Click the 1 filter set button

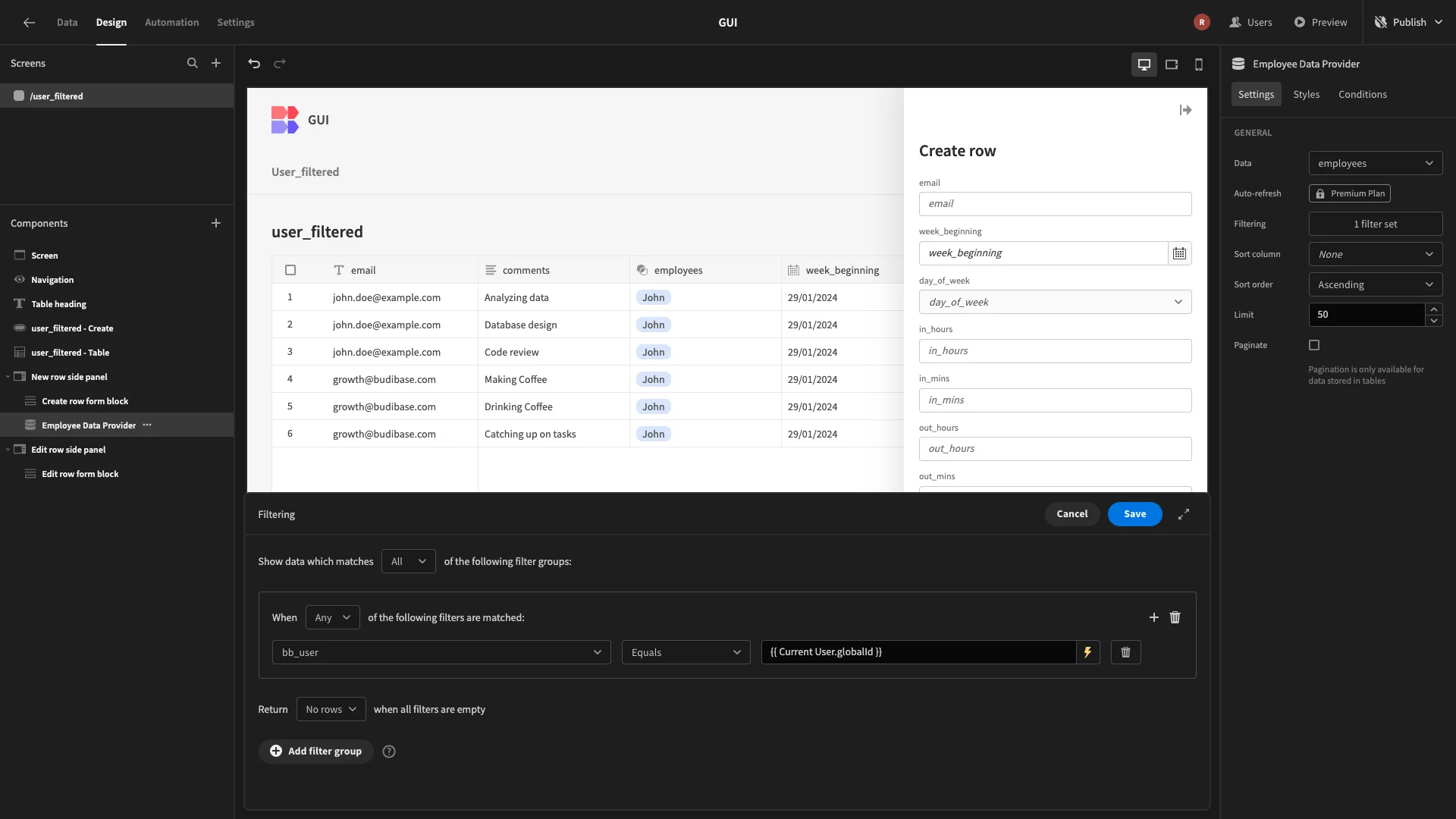click(1375, 224)
